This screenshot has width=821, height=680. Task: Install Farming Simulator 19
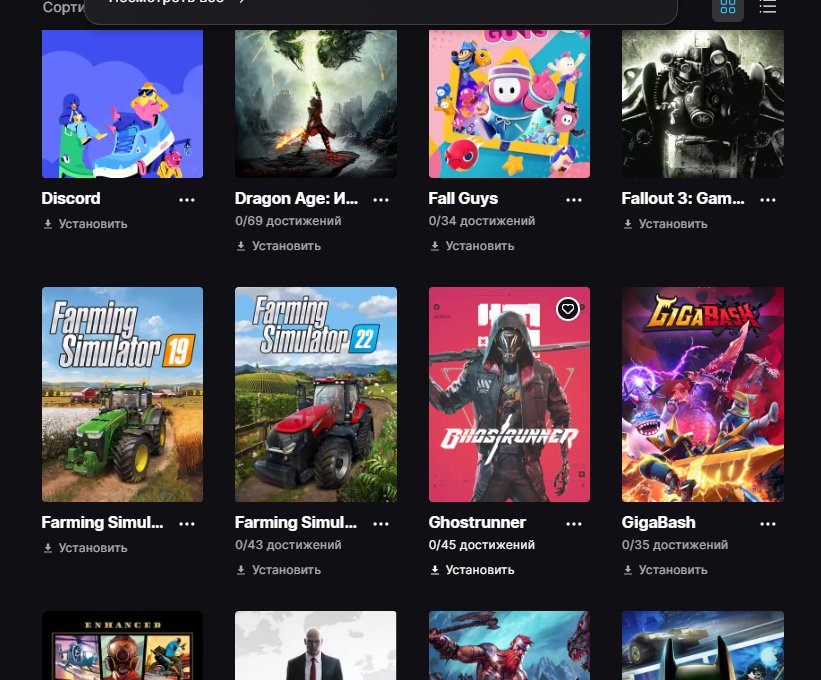[85, 548]
